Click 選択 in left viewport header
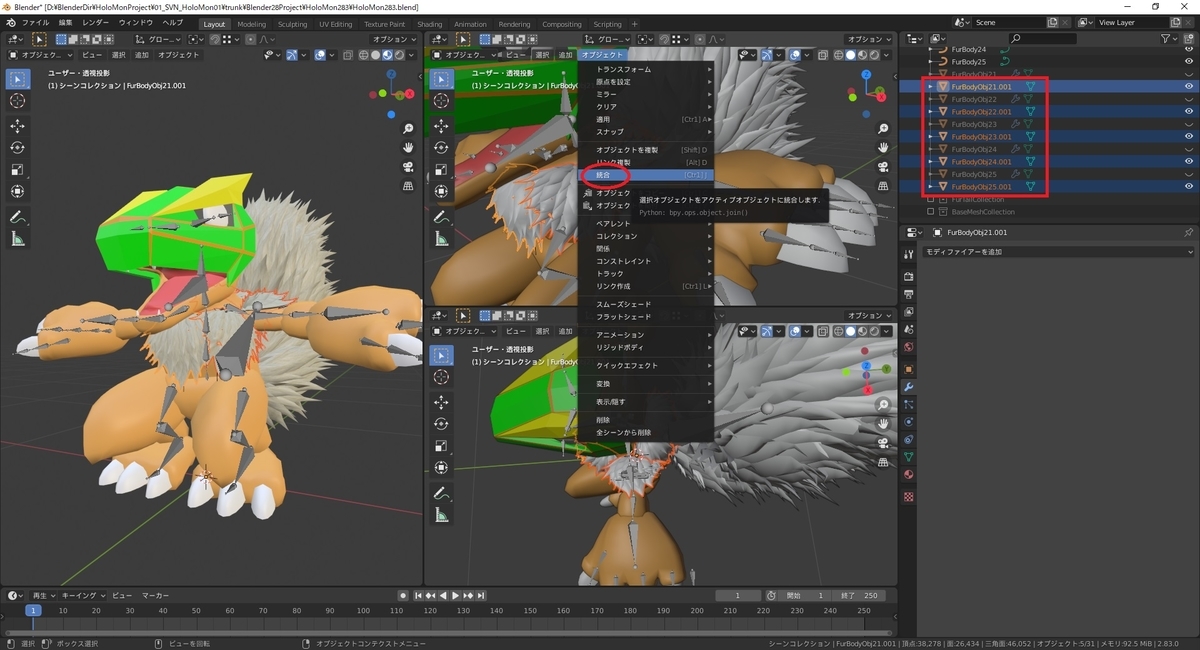 click(118, 55)
